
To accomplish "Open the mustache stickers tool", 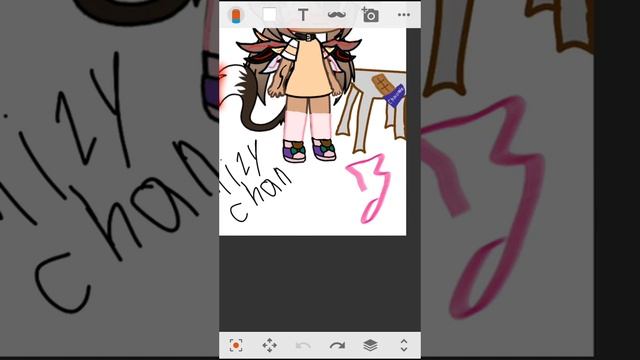I will (337, 15).
